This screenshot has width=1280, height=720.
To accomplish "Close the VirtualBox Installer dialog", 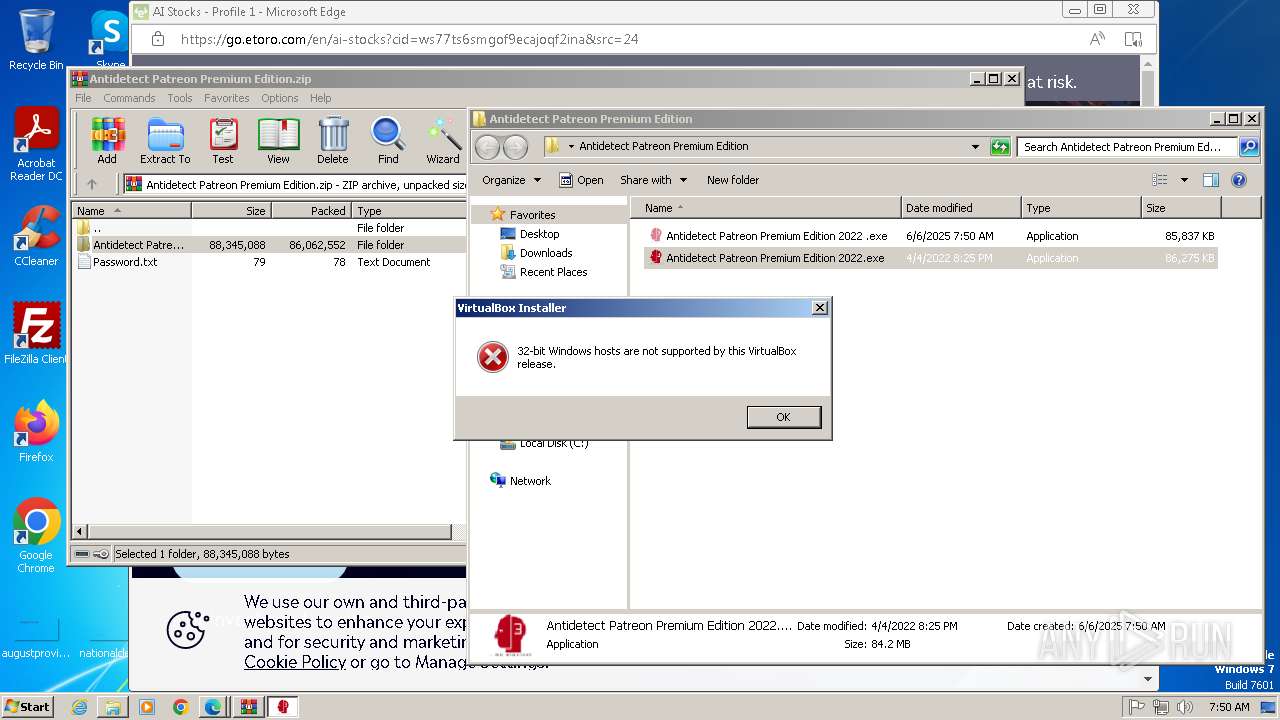I will pyautogui.click(x=820, y=308).
